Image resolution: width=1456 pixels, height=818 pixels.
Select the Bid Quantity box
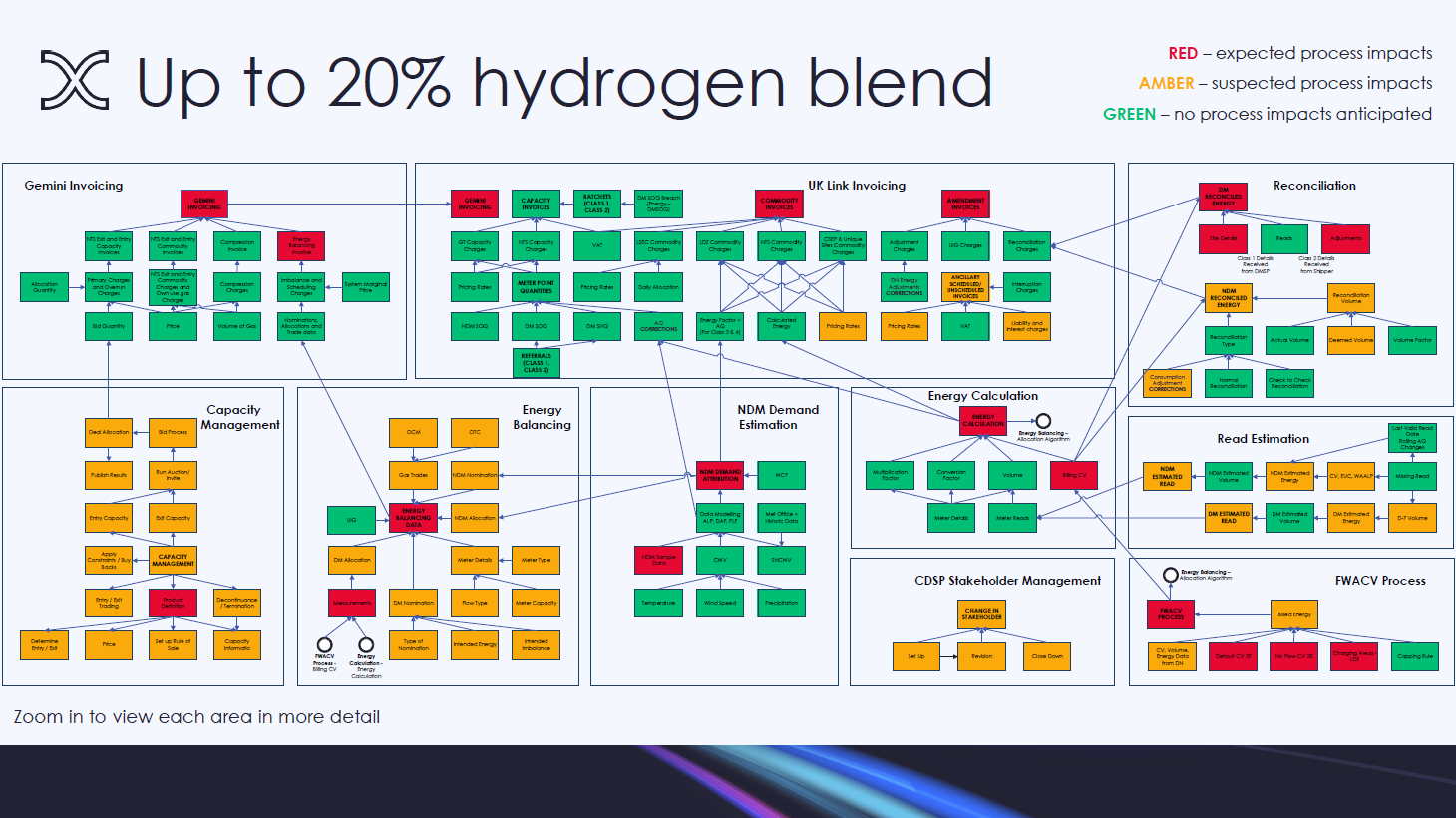point(109,326)
